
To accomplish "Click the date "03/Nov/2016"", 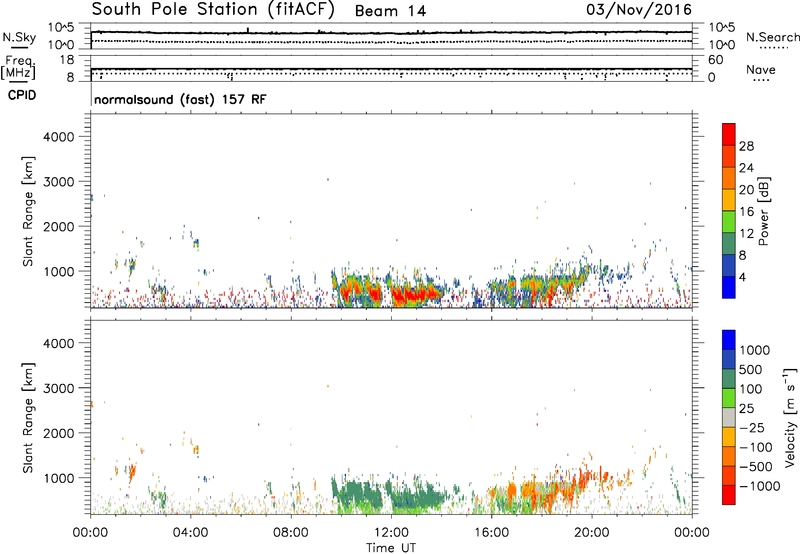I will (x=639, y=10).
